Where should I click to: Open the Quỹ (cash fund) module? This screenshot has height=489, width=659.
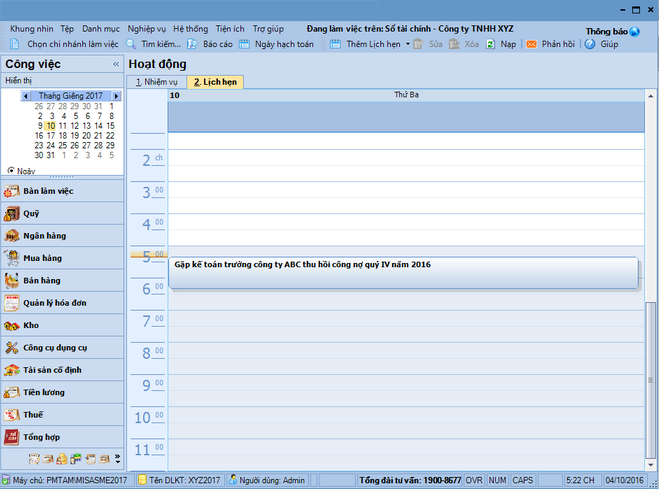tap(30, 213)
